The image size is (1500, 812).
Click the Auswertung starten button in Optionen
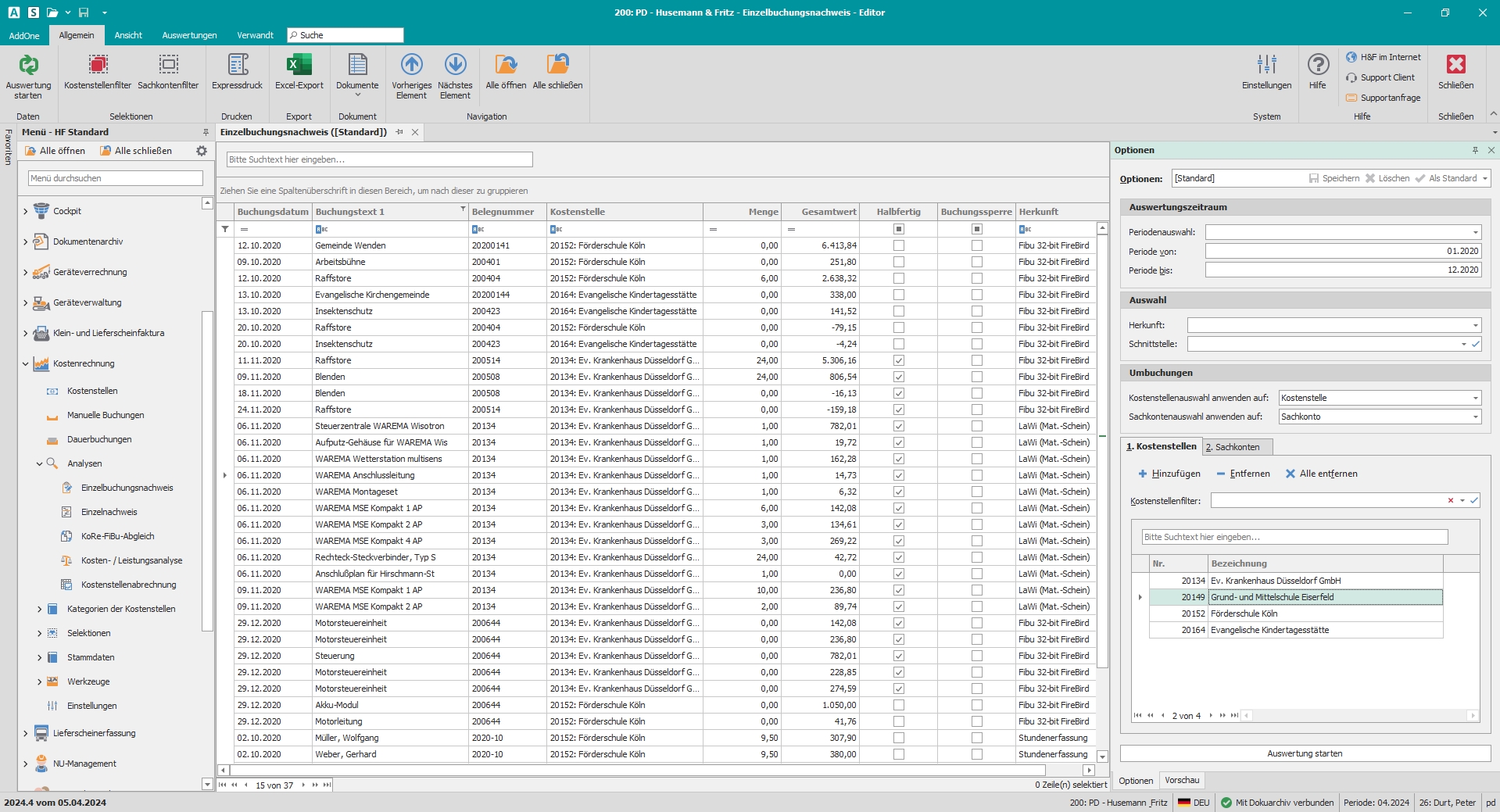[x=1305, y=753]
